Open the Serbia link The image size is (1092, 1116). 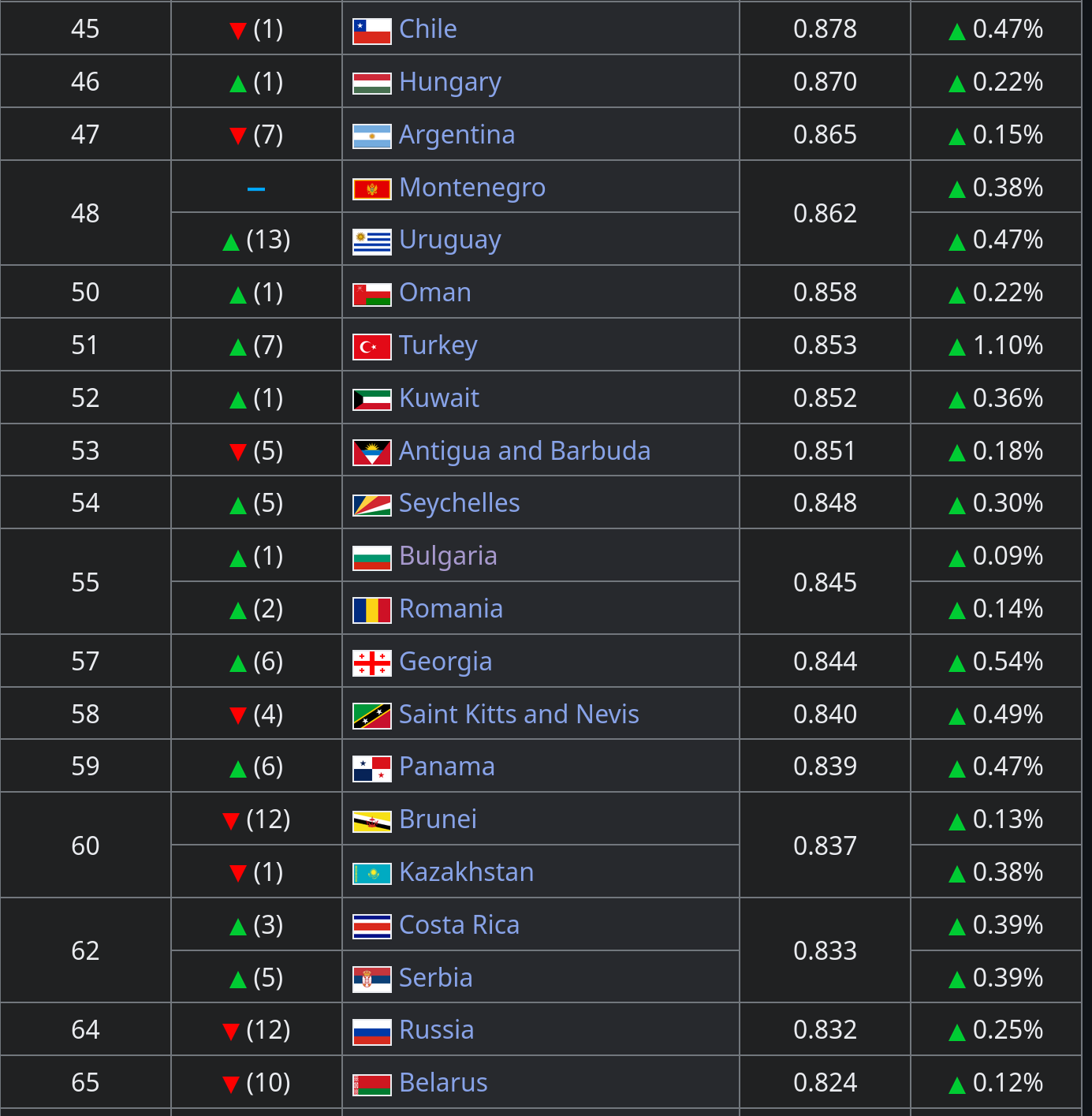click(436, 978)
